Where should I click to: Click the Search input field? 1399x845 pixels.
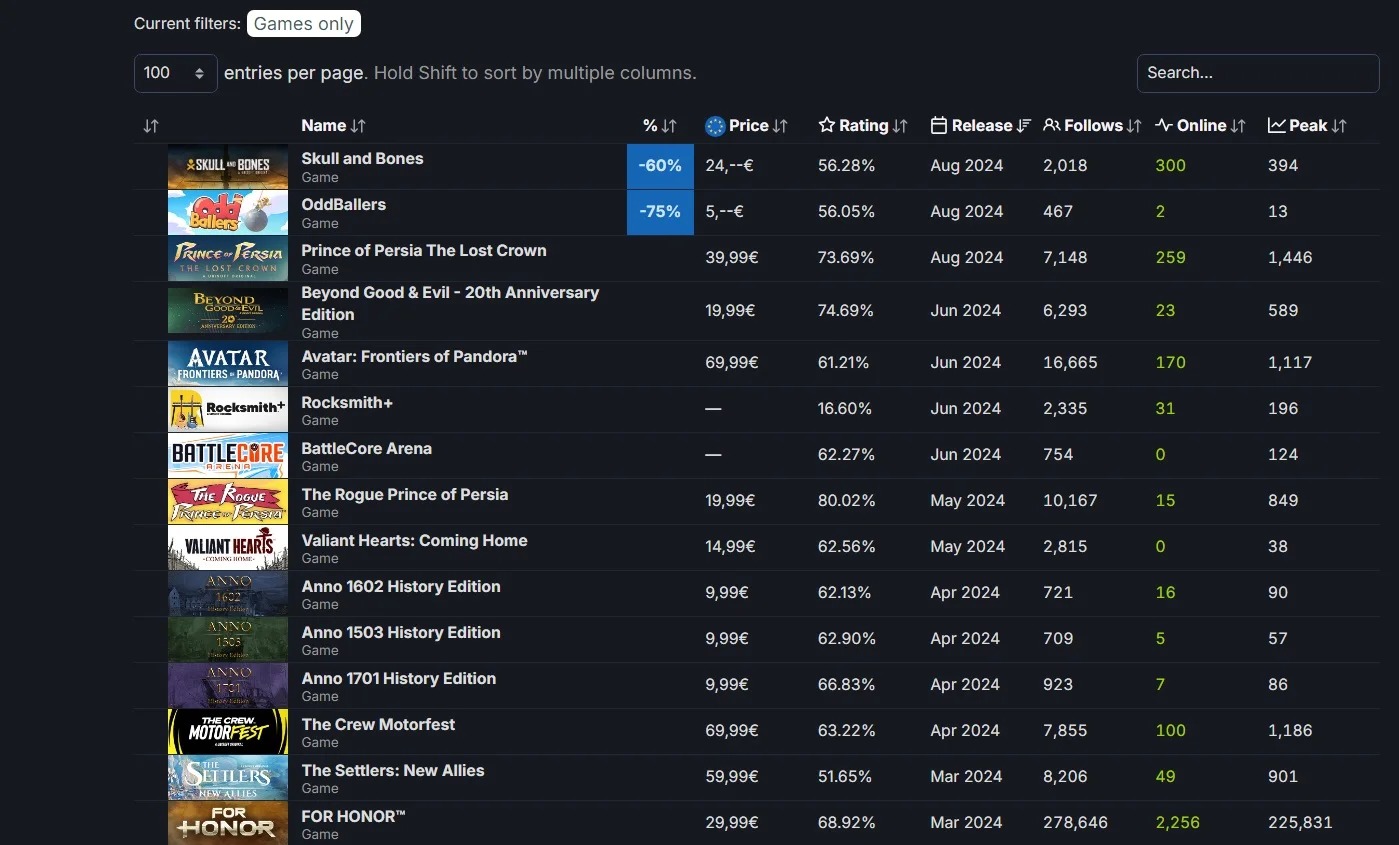1257,73
